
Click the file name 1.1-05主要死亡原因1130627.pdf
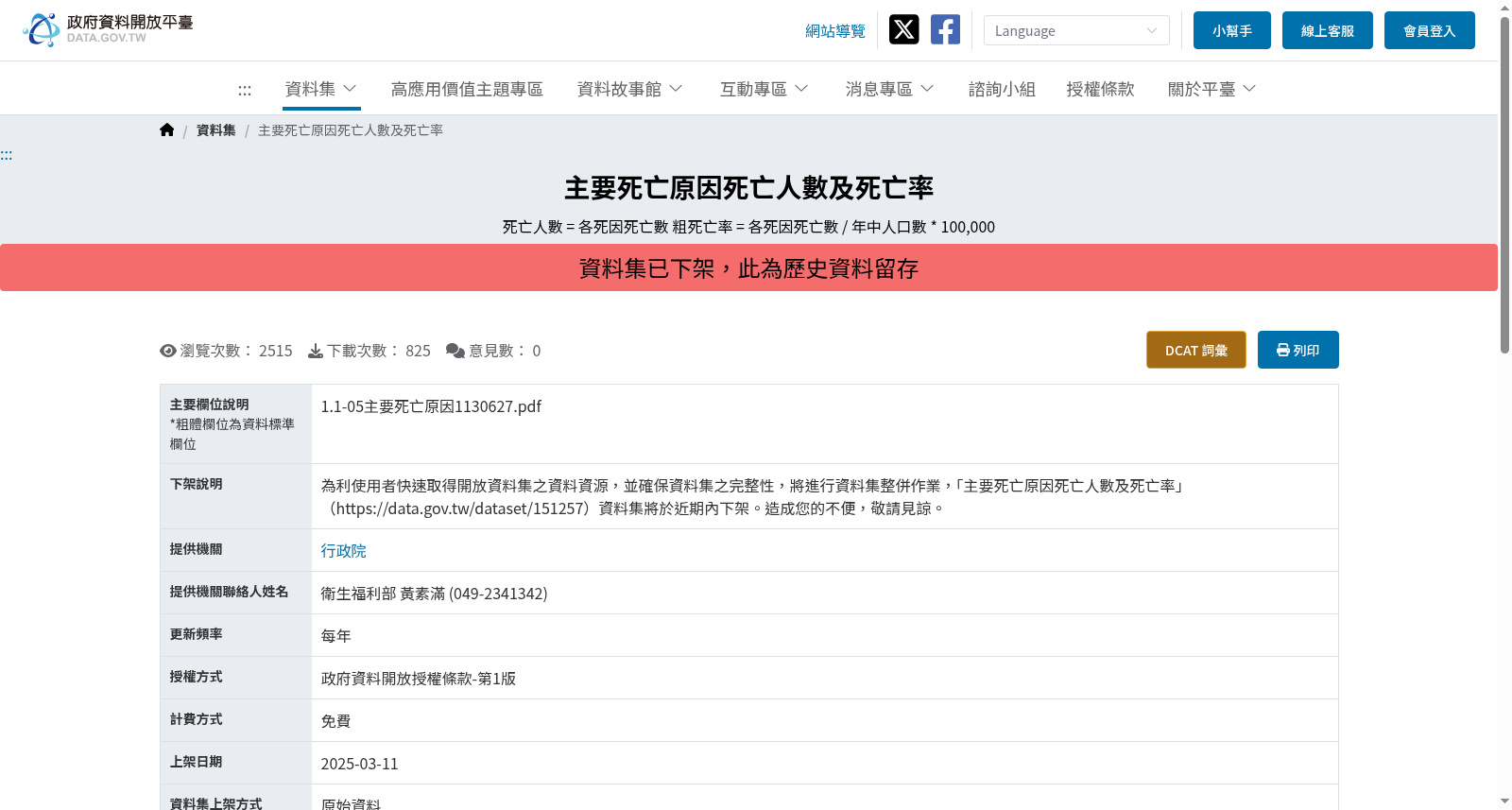pos(431,406)
